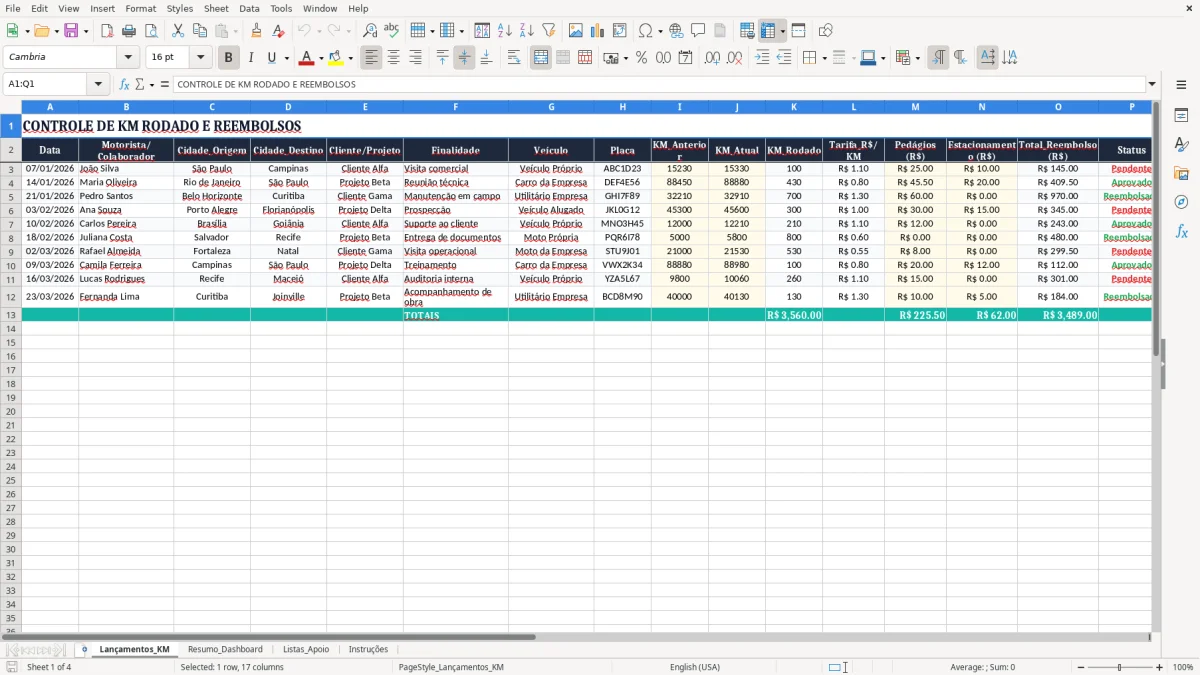Open sidebar Gallery icon
Screen dimensions: 1200x675
click(1181, 173)
